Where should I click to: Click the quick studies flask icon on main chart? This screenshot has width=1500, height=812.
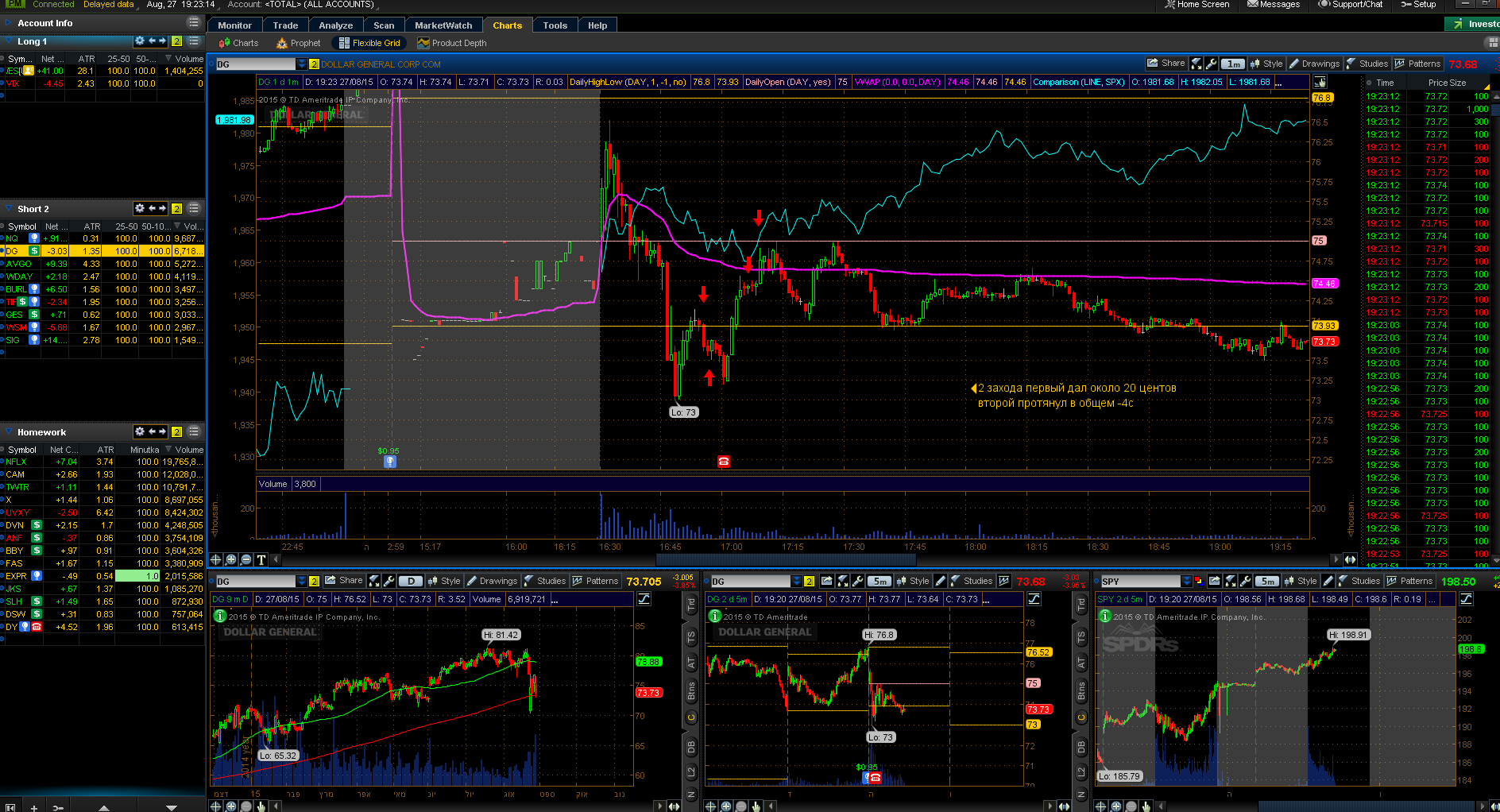[1197, 64]
